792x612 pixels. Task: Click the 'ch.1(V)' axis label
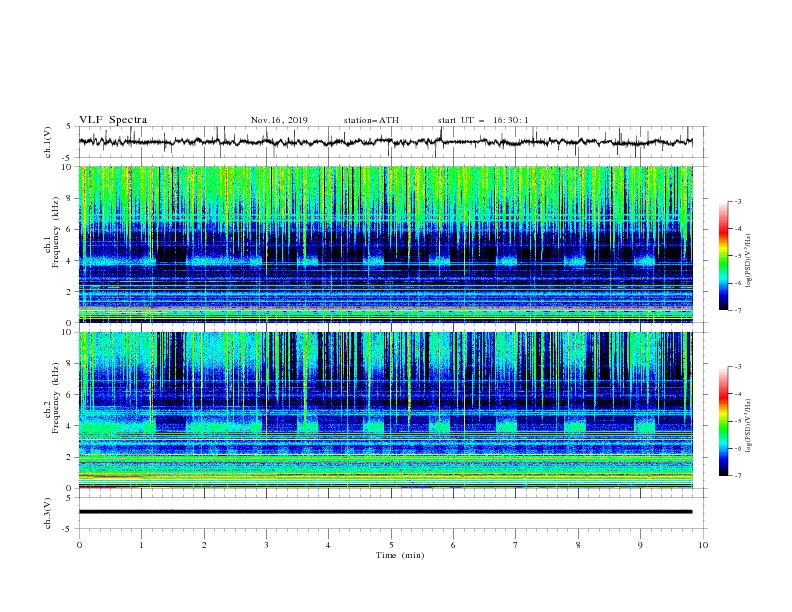point(48,142)
